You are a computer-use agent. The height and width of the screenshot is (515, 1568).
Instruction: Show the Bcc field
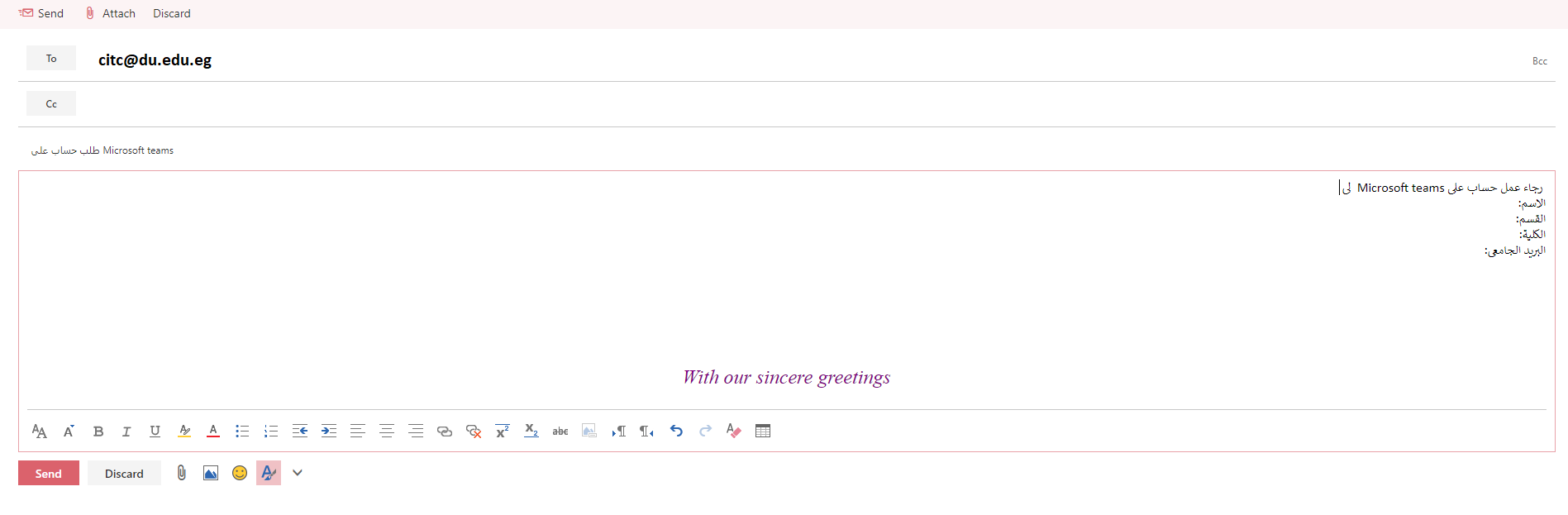point(1540,61)
